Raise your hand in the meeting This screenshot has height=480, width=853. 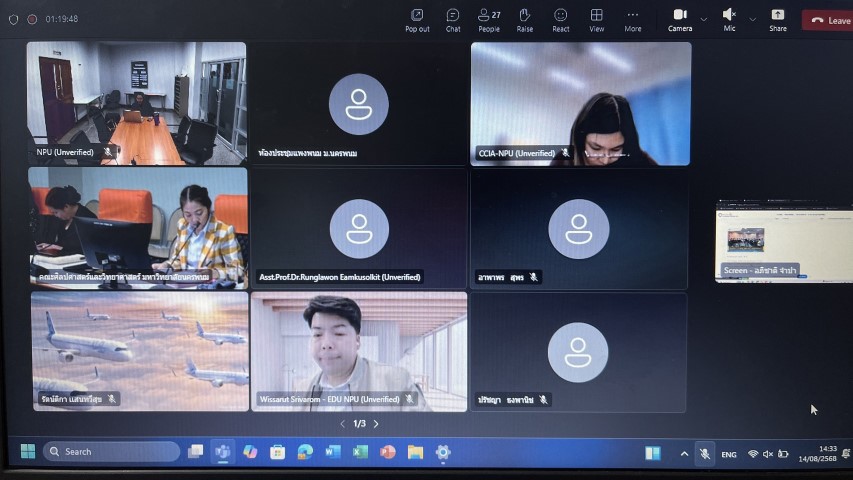525,19
